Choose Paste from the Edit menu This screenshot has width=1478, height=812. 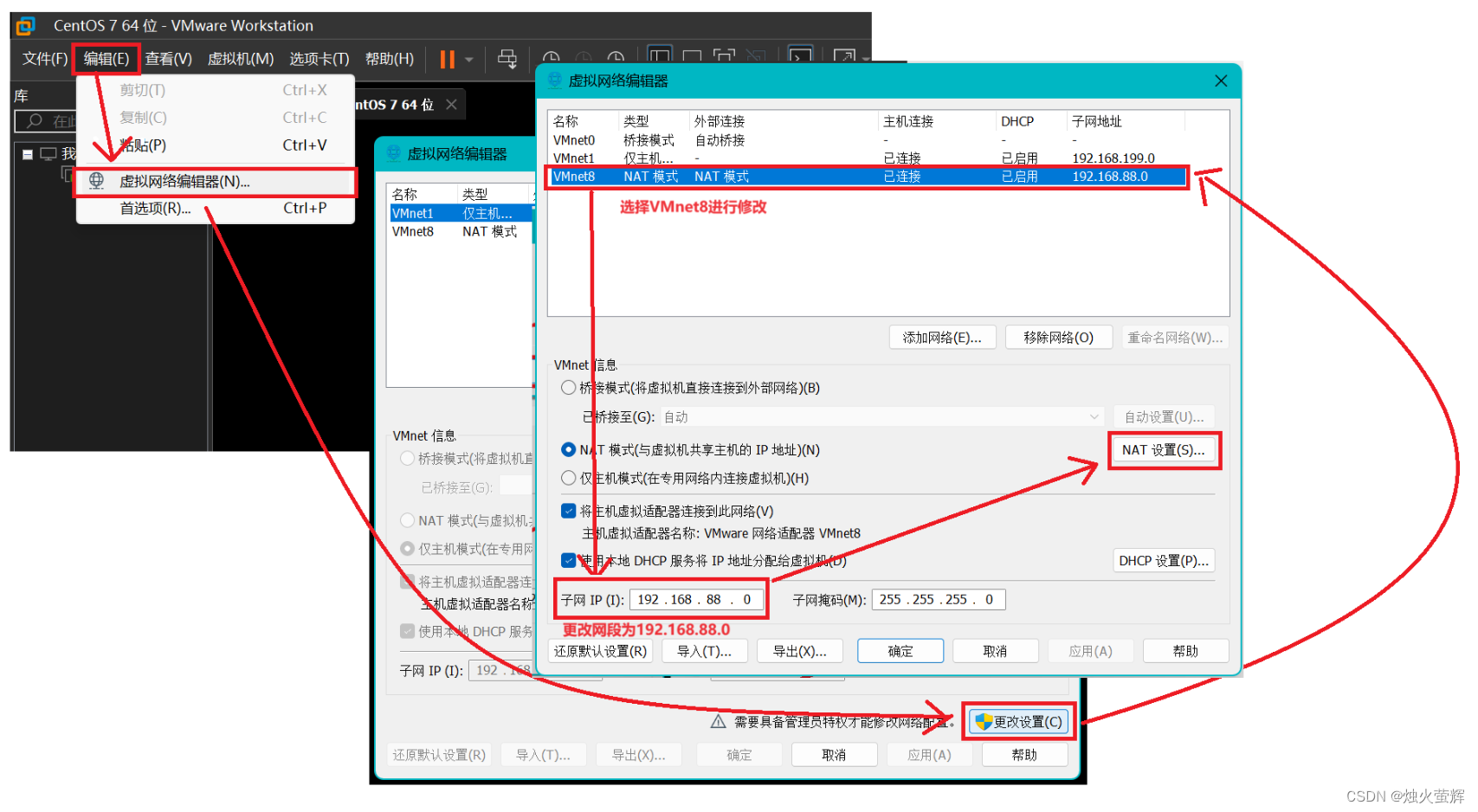[x=216, y=145]
